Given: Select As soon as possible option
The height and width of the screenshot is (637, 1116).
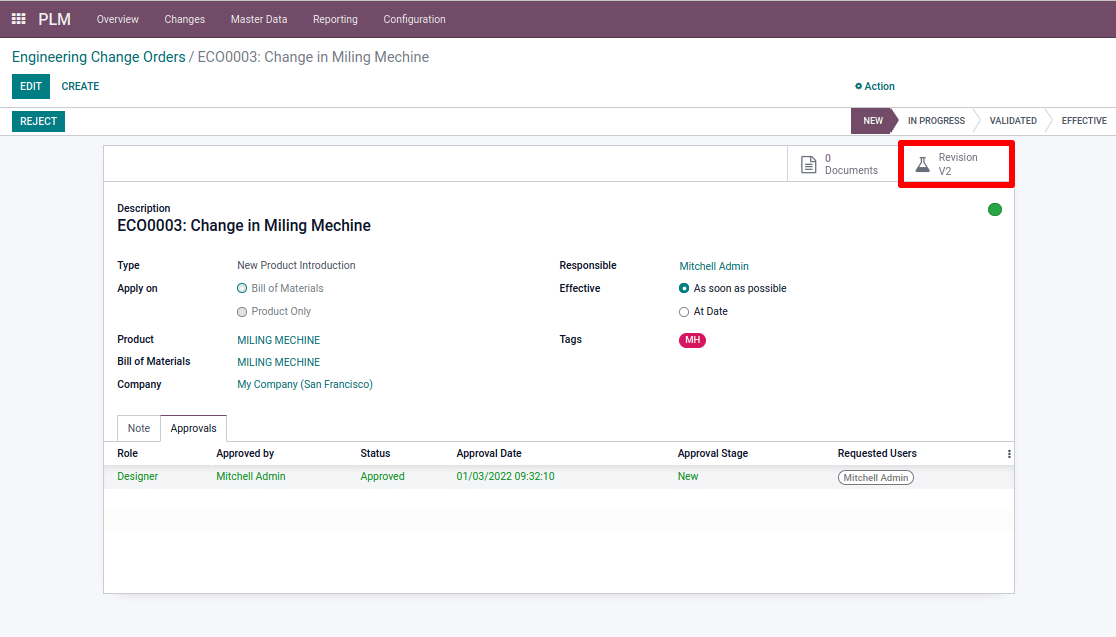Looking at the screenshot, I should tap(684, 288).
